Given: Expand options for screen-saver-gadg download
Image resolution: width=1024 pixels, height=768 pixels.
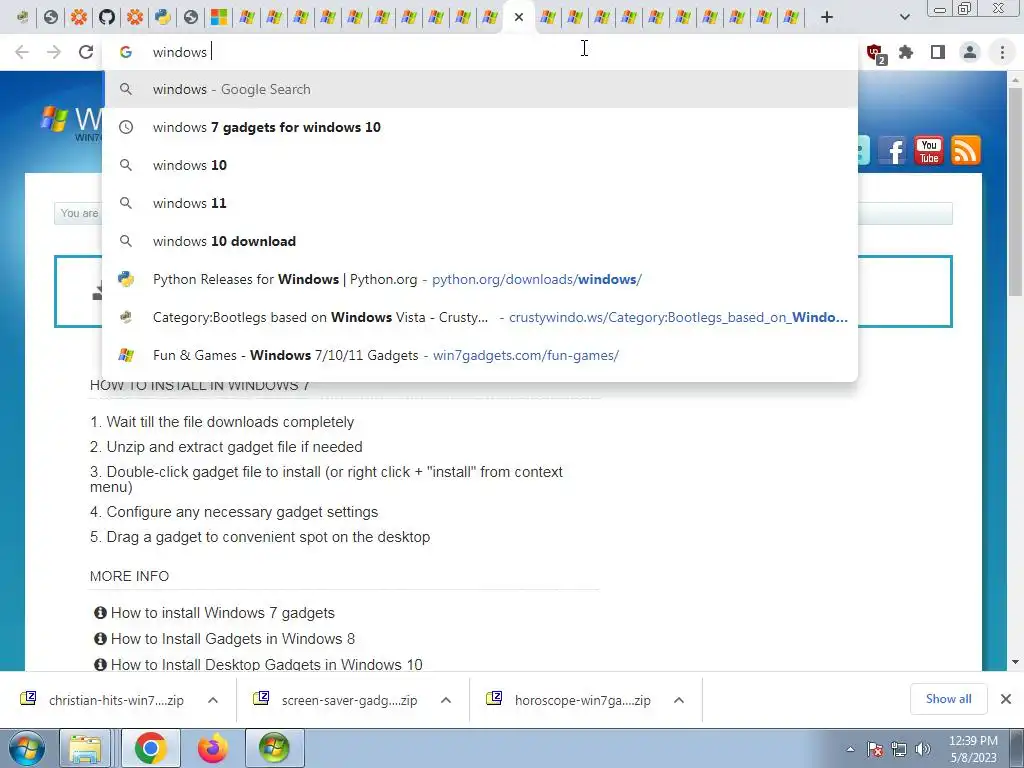Looking at the screenshot, I should [x=446, y=700].
